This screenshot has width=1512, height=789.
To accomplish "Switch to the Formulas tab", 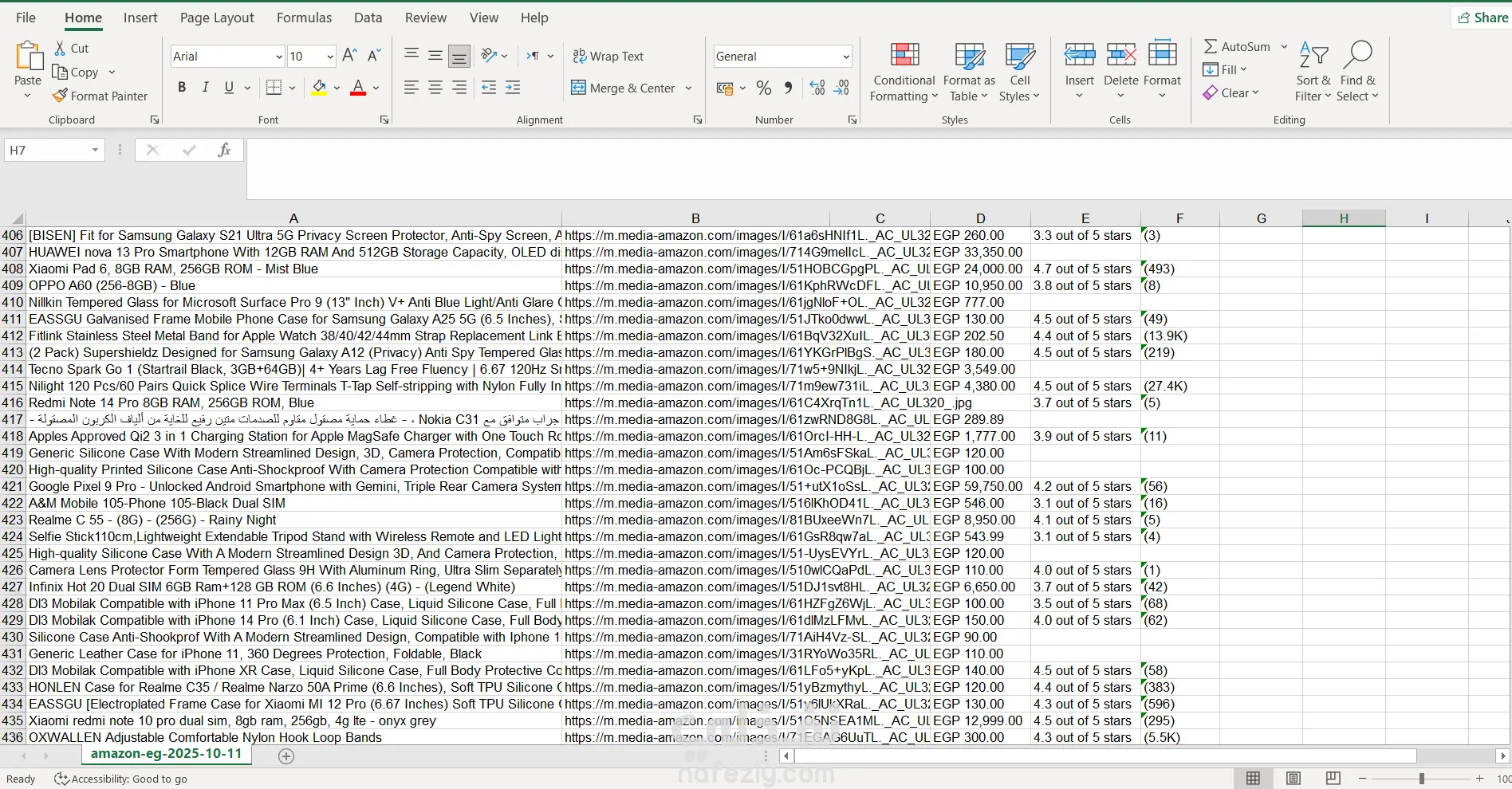I will coord(304,18).
